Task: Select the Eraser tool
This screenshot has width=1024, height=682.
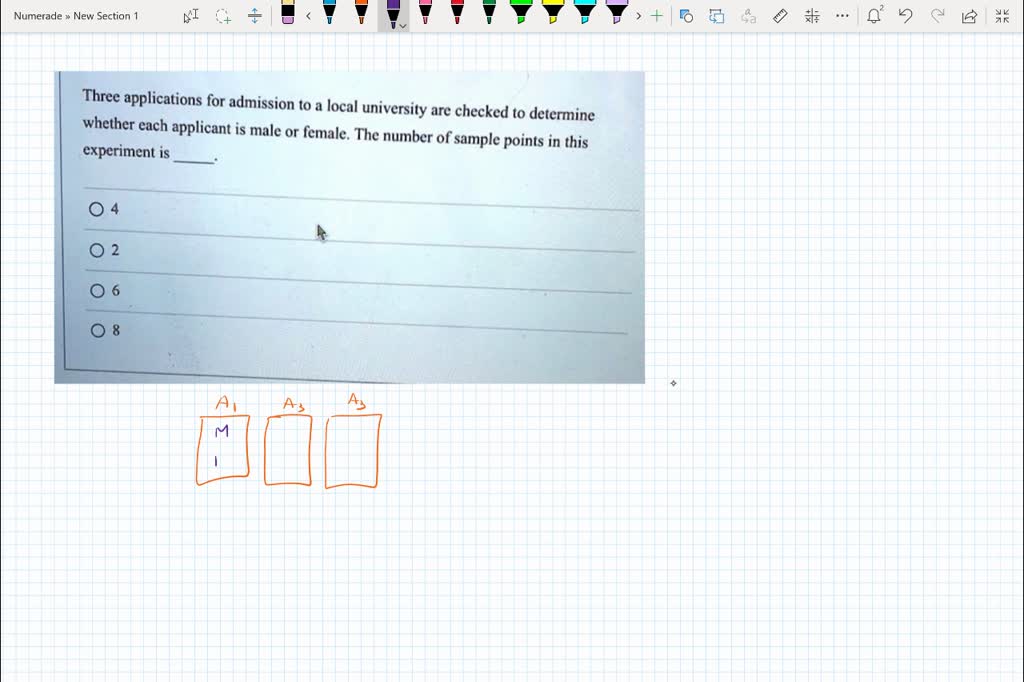Action: point(287,12)
